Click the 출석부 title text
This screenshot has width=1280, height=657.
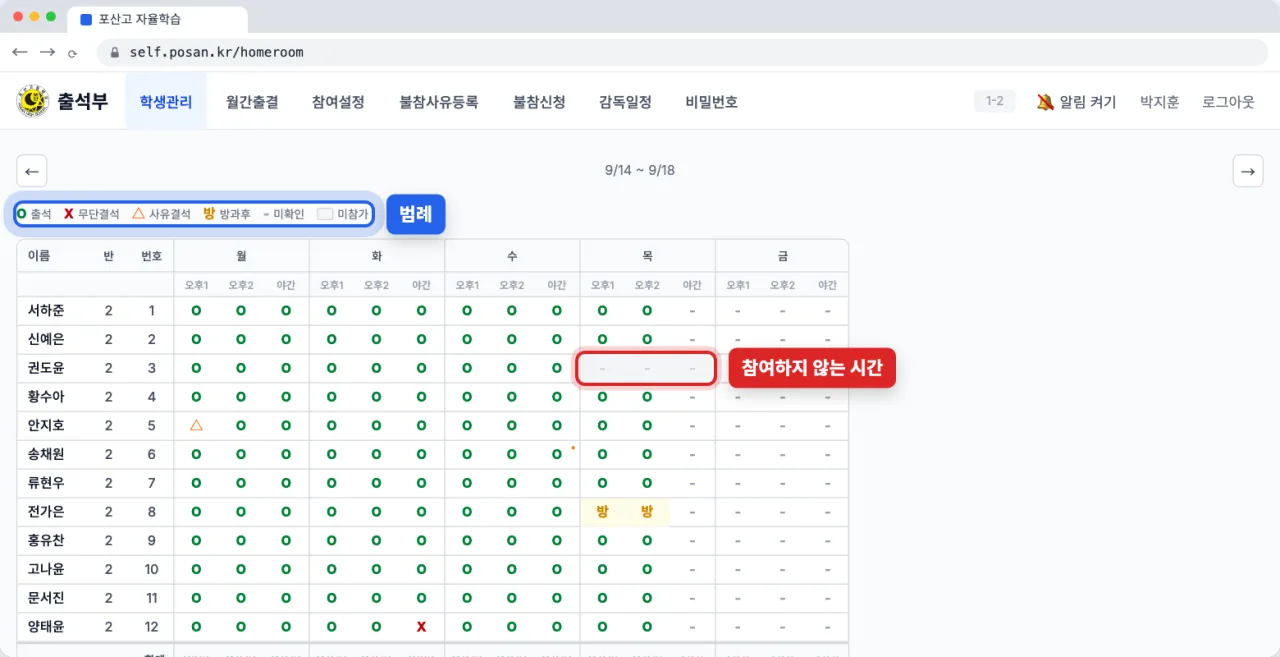(x=82, y=101)
